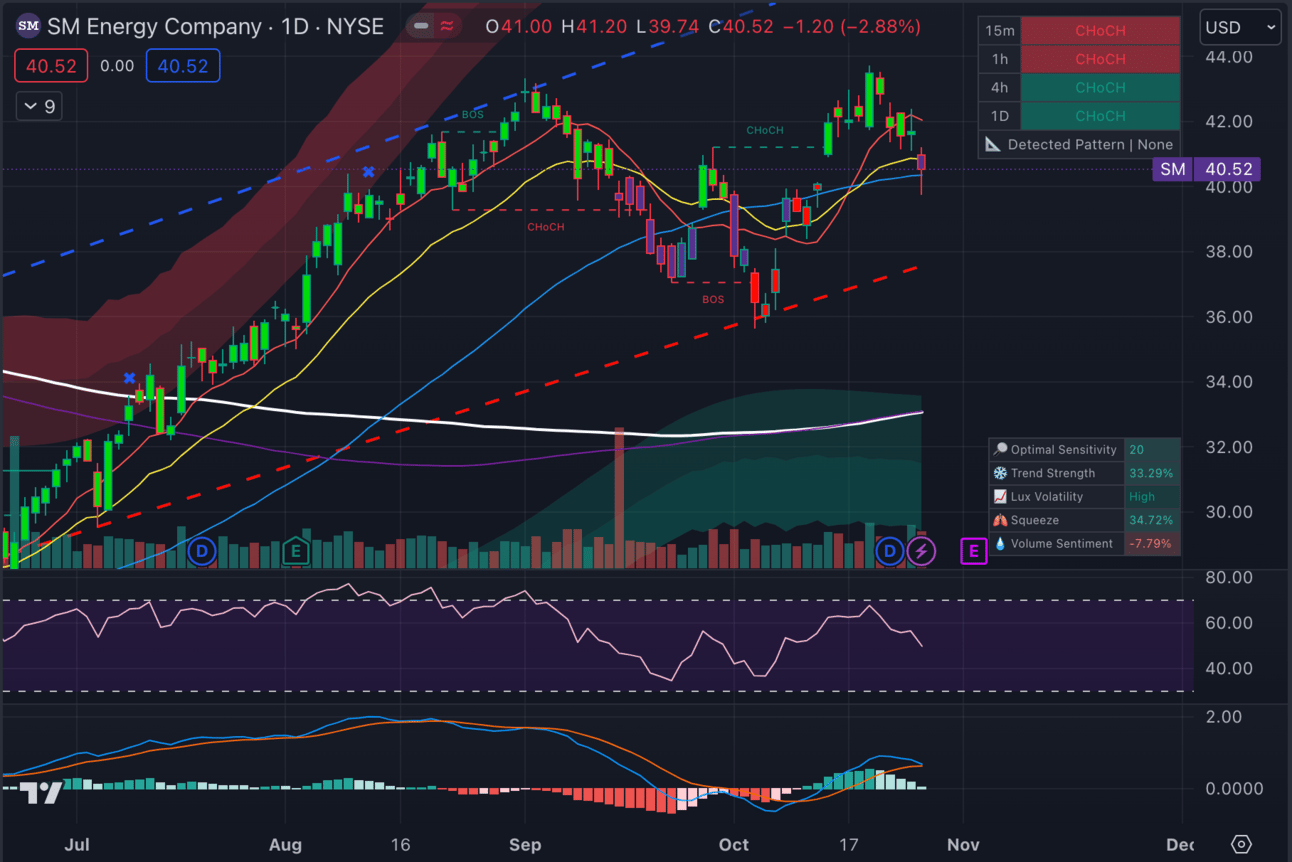Click the -1.20 (-2.88%) change value
1292x862 pixels.
(x=851, y=26)
